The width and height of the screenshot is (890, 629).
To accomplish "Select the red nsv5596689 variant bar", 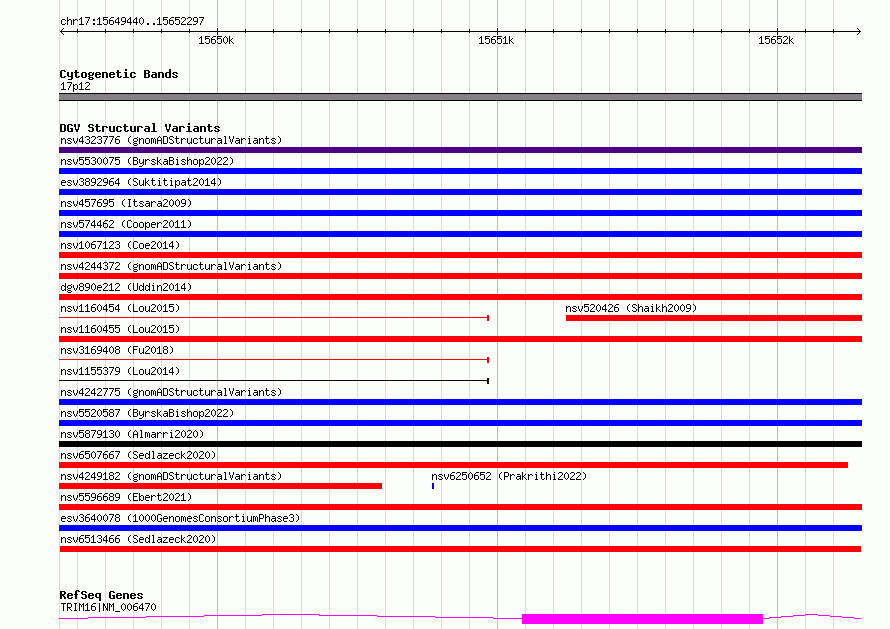I will pos(460,507).
